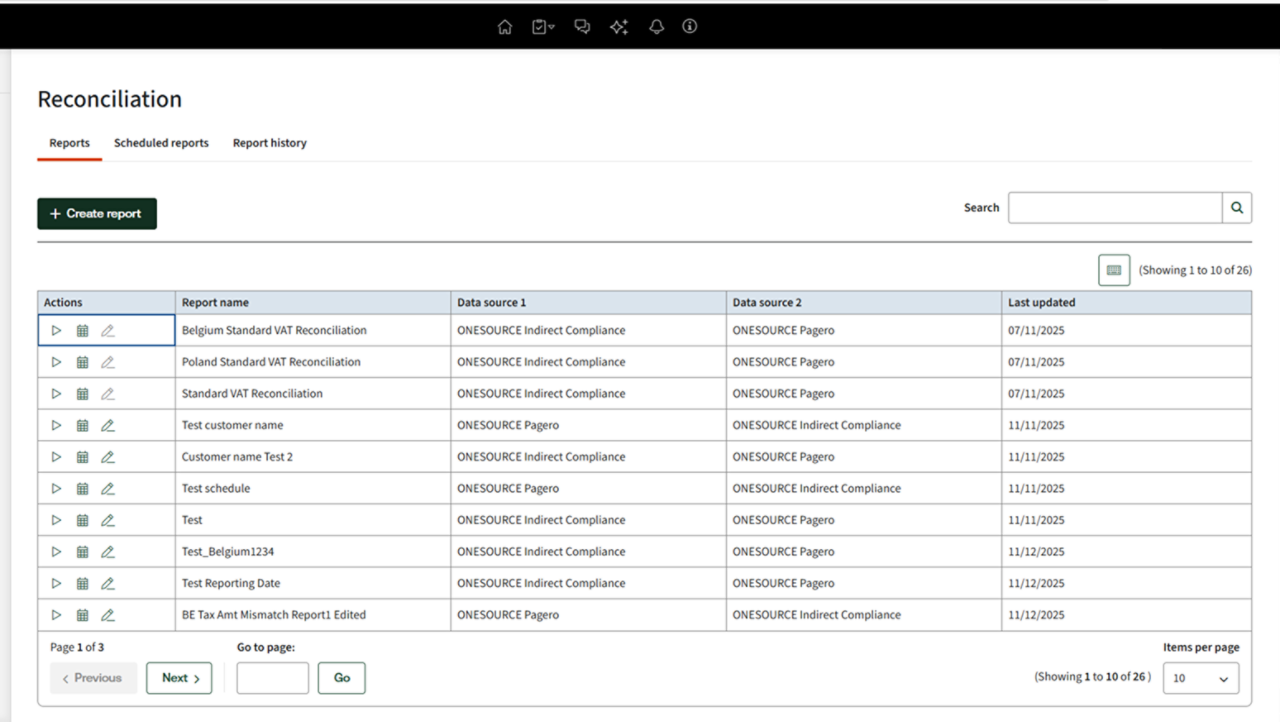Click the Go to page input box
This screenshot has width=1280, height=722.
tap(272, 678)
